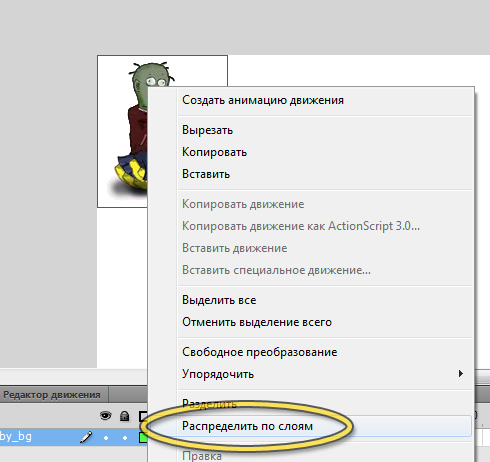This screenshot has width=490, height=462.
Task: Toggle green outline swatch of by_bg layer
Action: [x=143, y=437]
